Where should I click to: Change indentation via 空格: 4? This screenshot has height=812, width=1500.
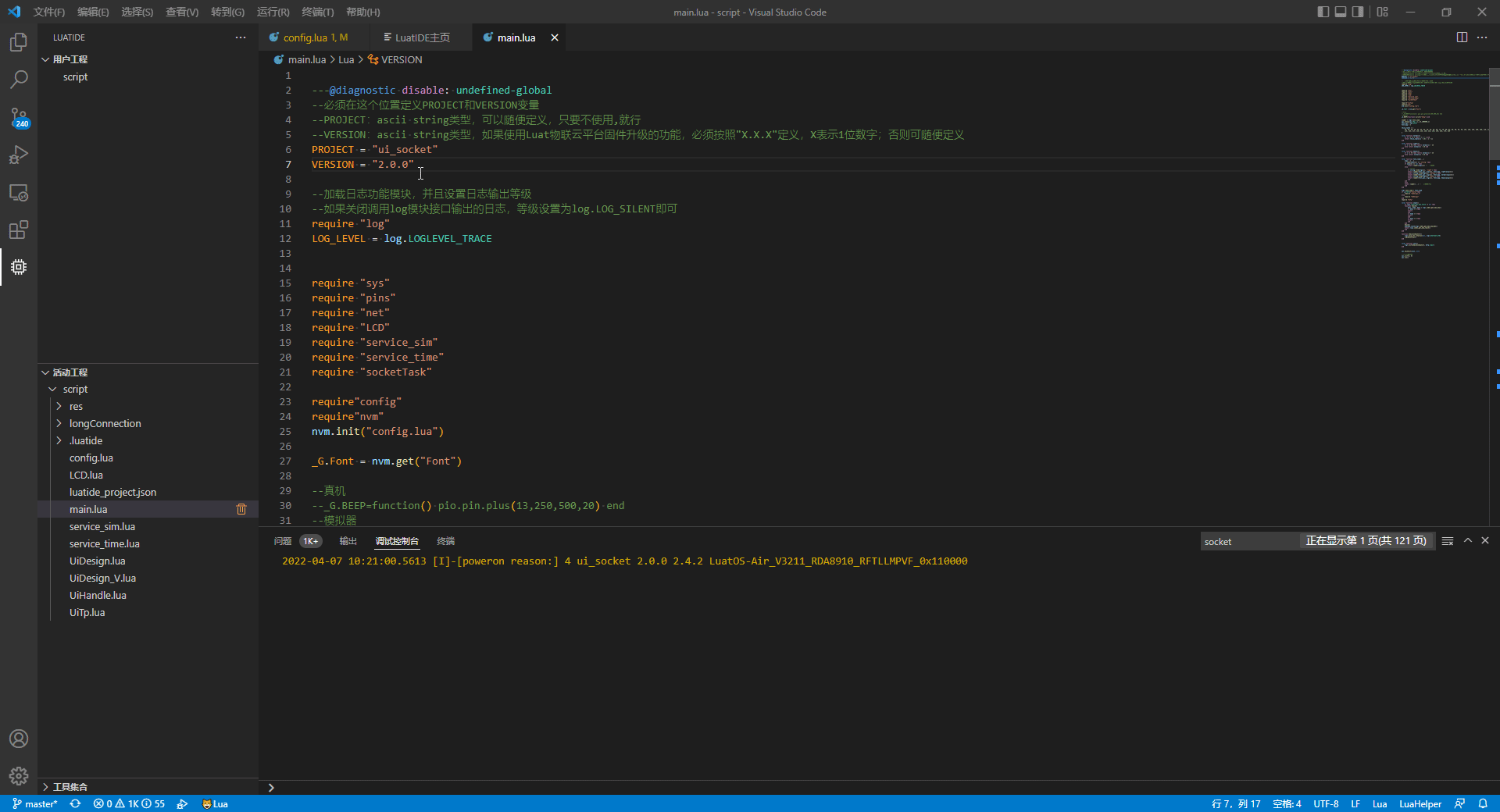[x=1287, y=803]
